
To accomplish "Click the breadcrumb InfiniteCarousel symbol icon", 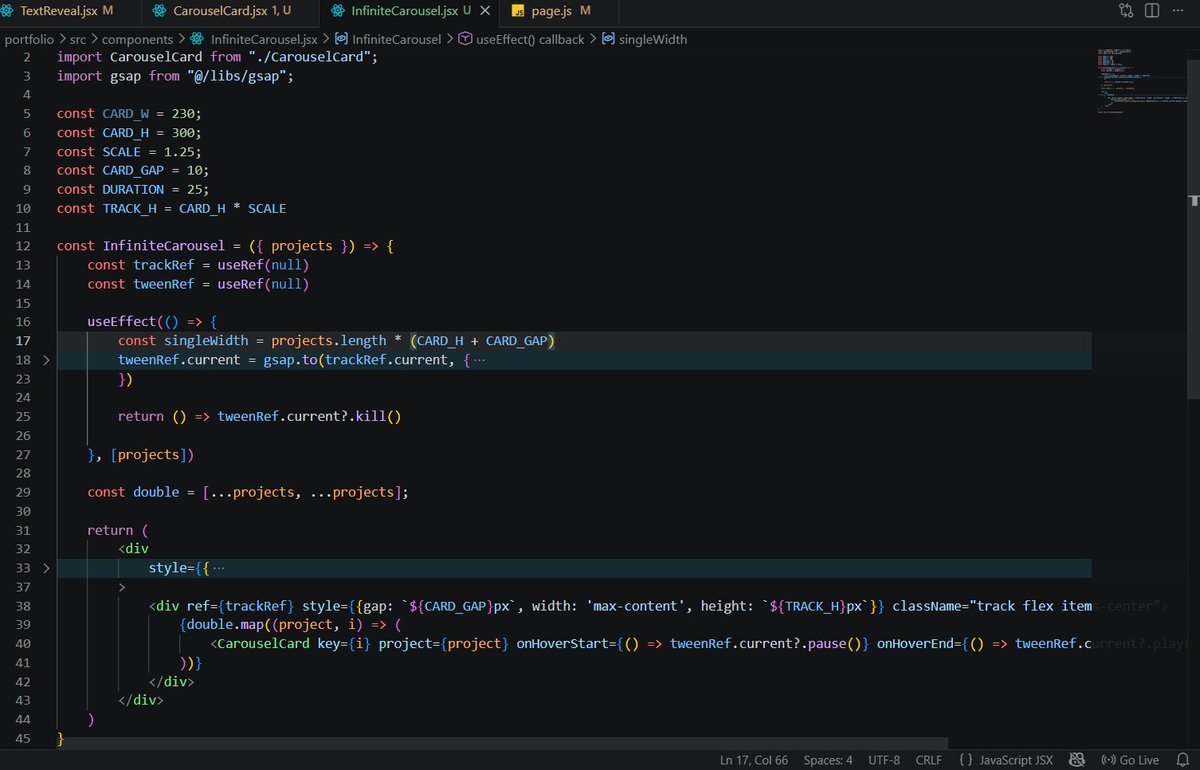I will tap(340, 40).
